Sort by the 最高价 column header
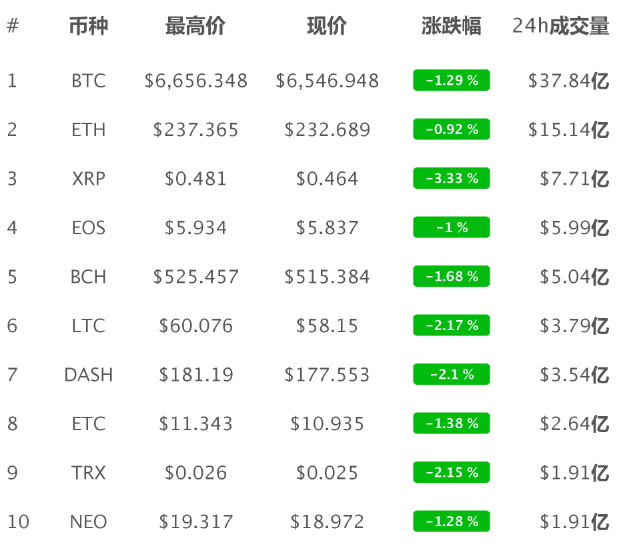This screenshot has width=621, height=544. pos(195,26)
